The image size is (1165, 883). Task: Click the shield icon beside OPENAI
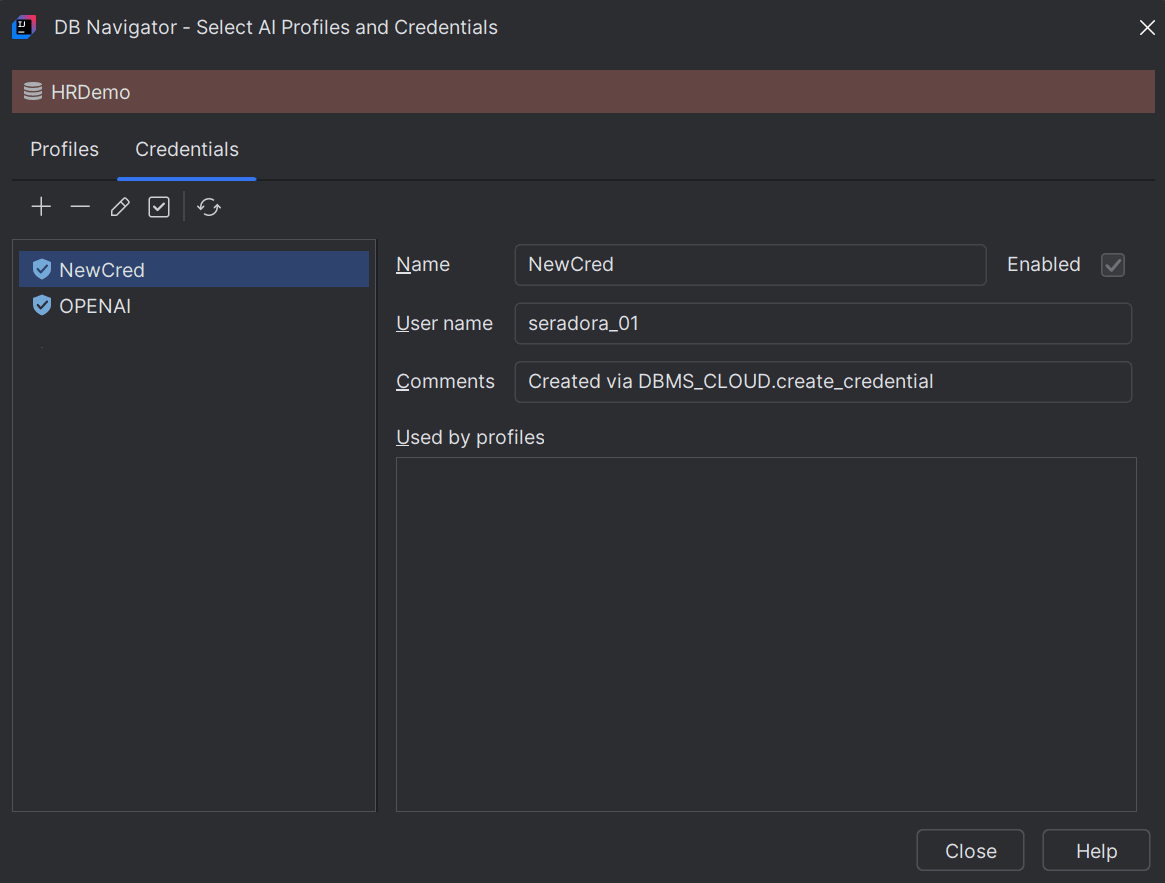(42, 306)
